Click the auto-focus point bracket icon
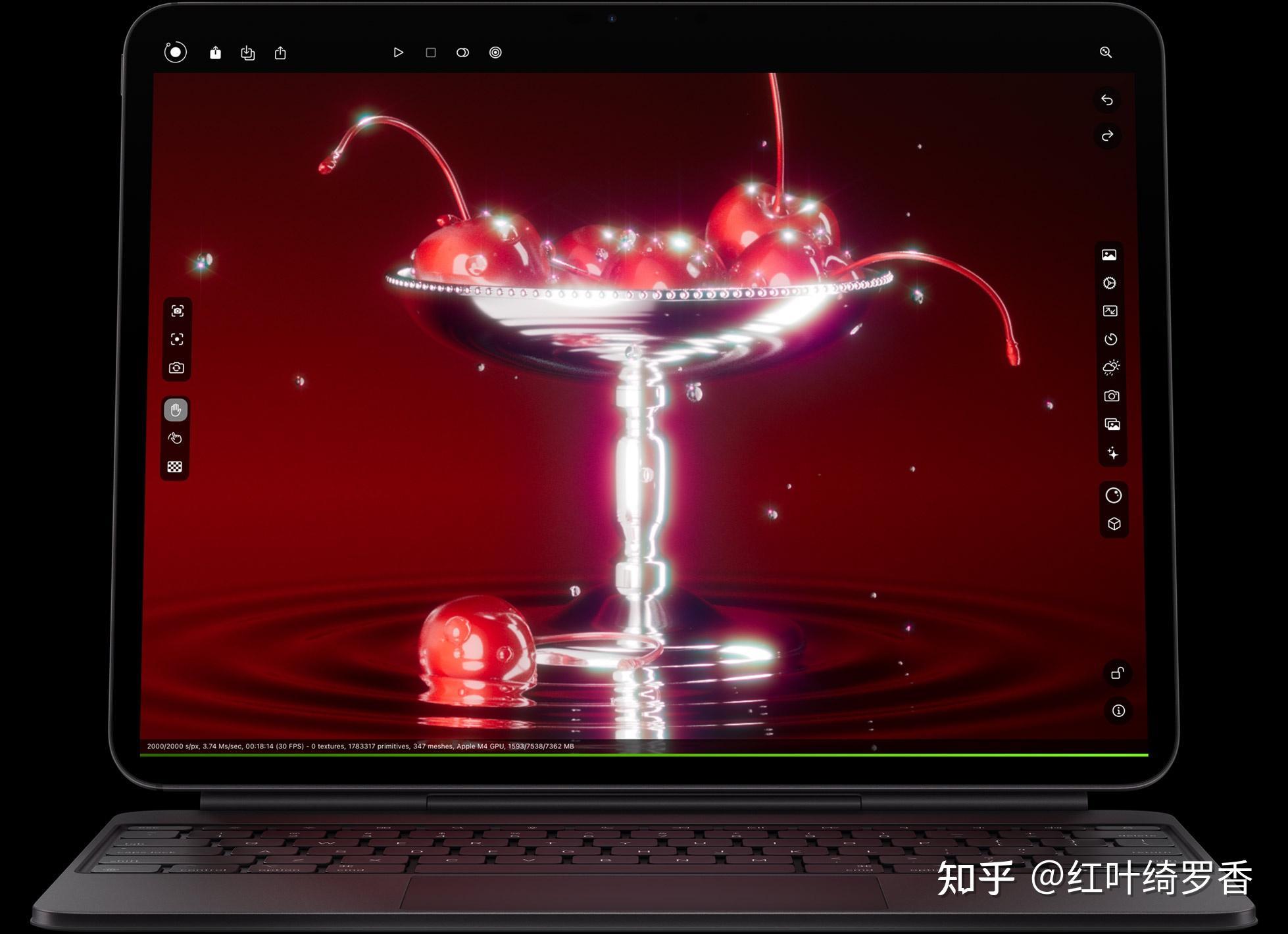 [x=177, y=339]
